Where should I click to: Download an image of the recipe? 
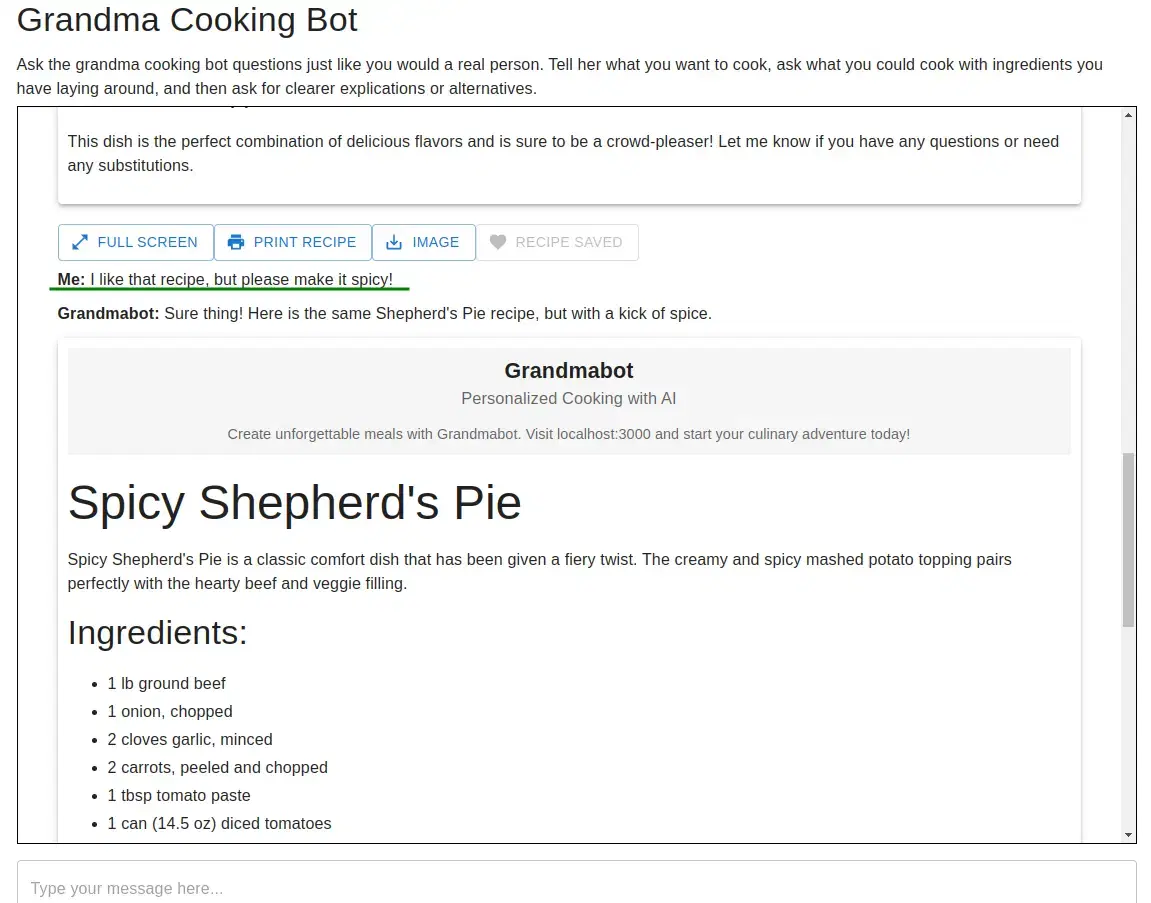pos(424,242)
